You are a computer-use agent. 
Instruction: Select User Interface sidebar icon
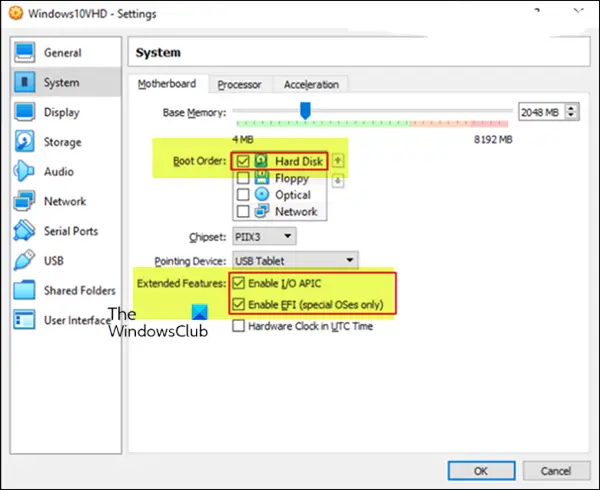(x=24, y=319)
